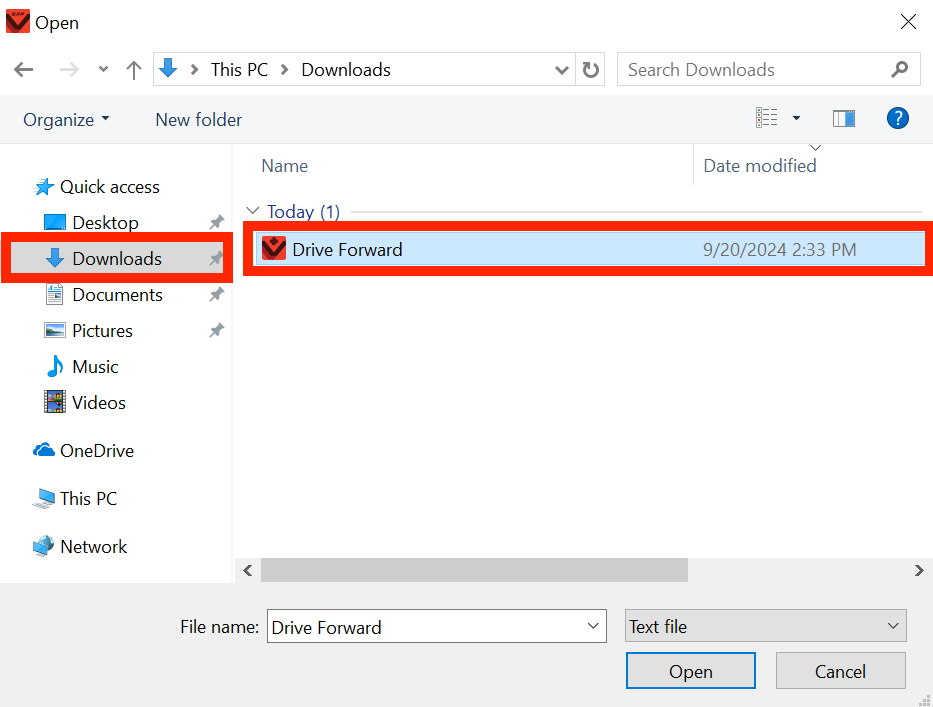
Task: Expand the file name history dropdown
Action: (591, 626)
